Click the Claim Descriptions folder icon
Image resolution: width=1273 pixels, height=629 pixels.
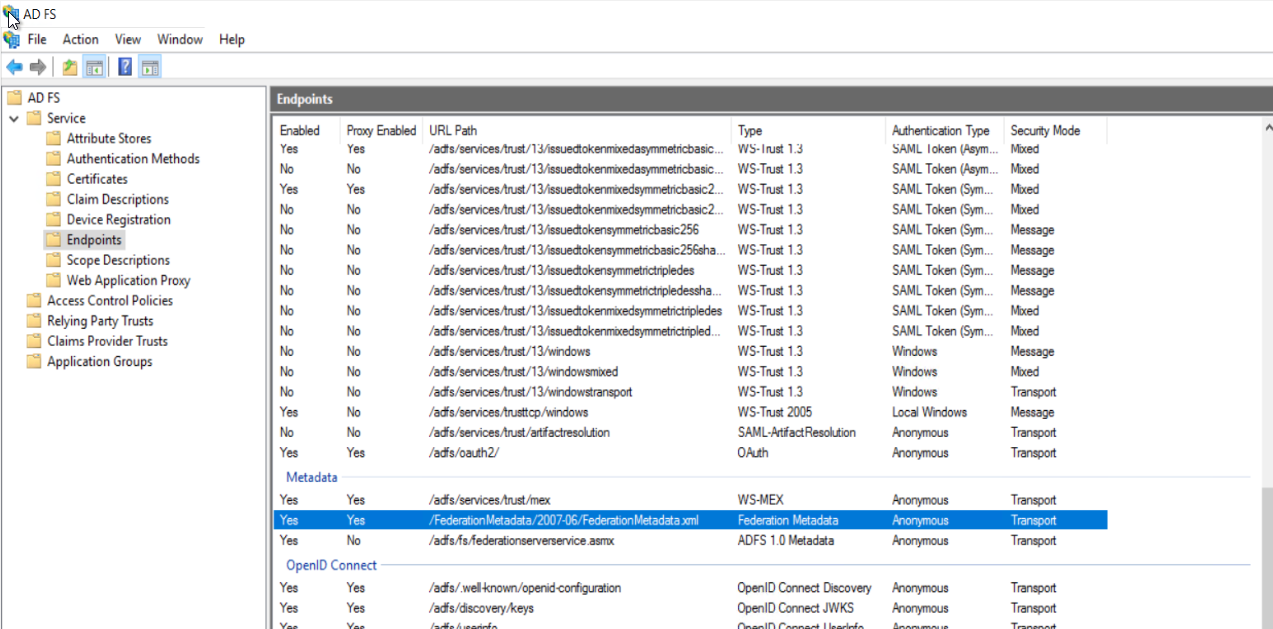pos(53,199)
